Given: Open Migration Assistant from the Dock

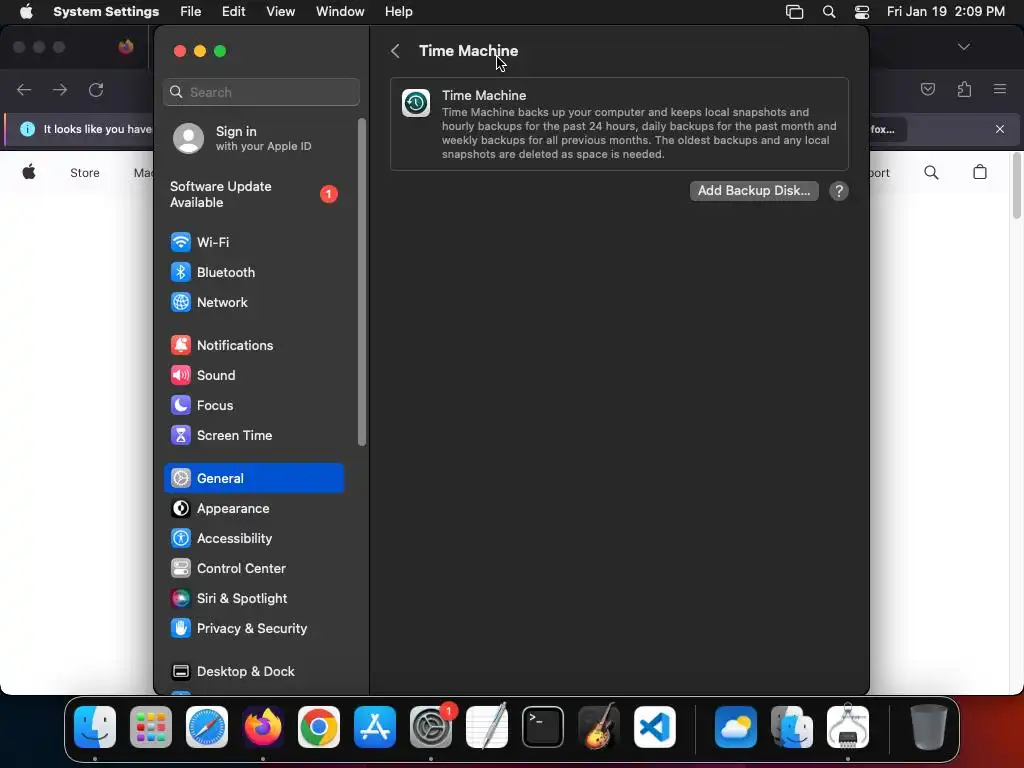Looking at the screenshot, I should click(x=792, y=727).
